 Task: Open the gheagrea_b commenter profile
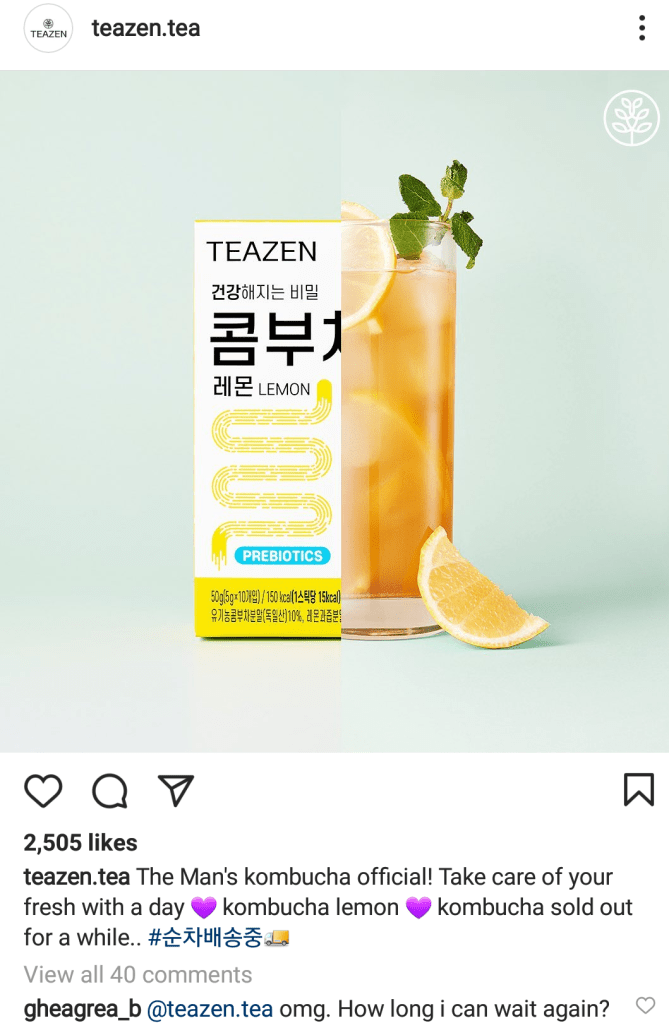coord(82,1009)
